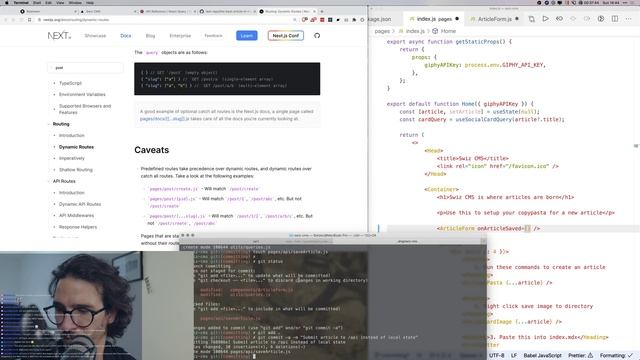Switch to the package.json editor tab
The width and height of the screenshot is (640, 360).
point(380,19)
